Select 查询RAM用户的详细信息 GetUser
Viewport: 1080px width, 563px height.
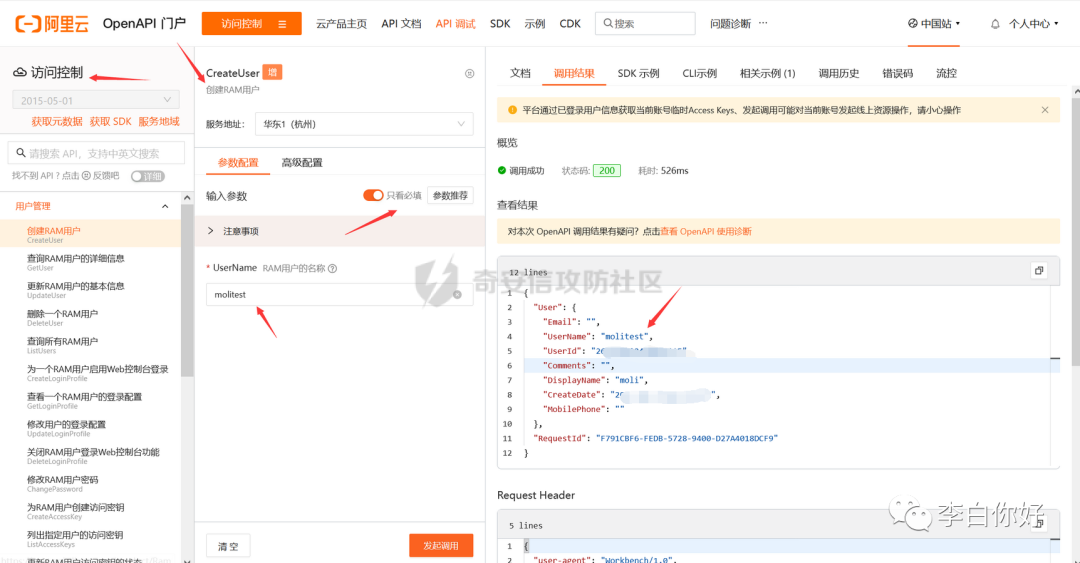[x=91, y=262]
